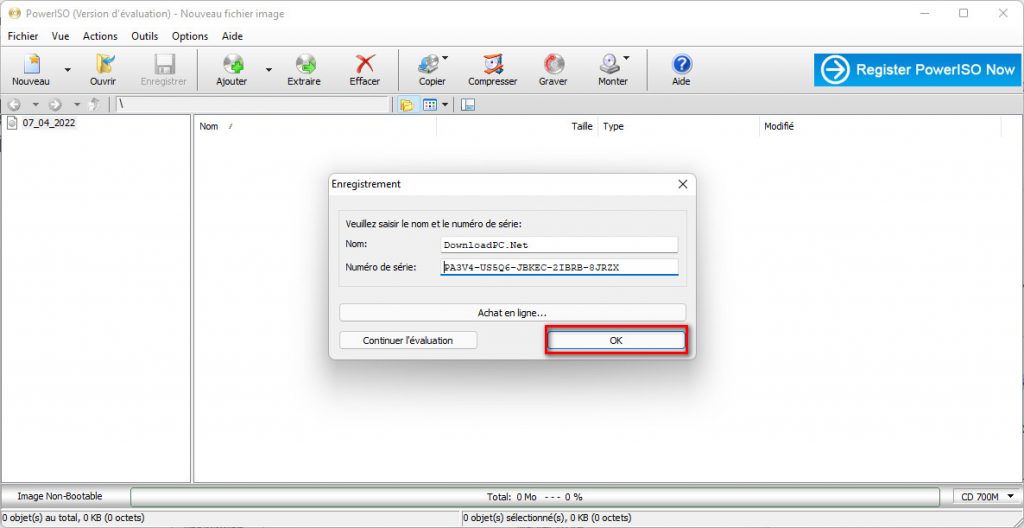Open the Actions menu
This screenshot has height=528, width=1024.
(x=100, y=36)
